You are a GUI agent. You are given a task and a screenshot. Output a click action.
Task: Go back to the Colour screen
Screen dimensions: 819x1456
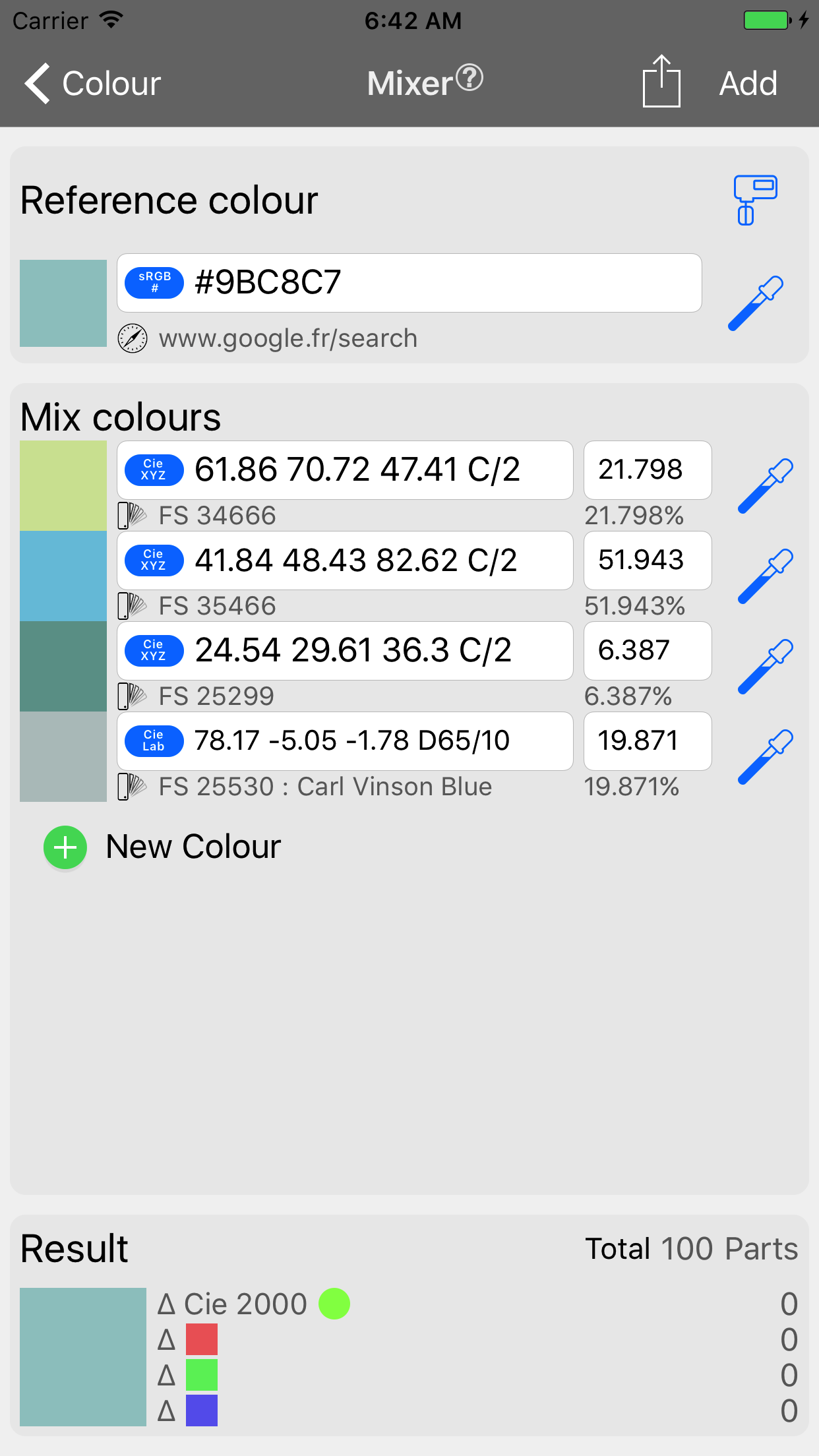pyautogui.click(x=92, y=84)
